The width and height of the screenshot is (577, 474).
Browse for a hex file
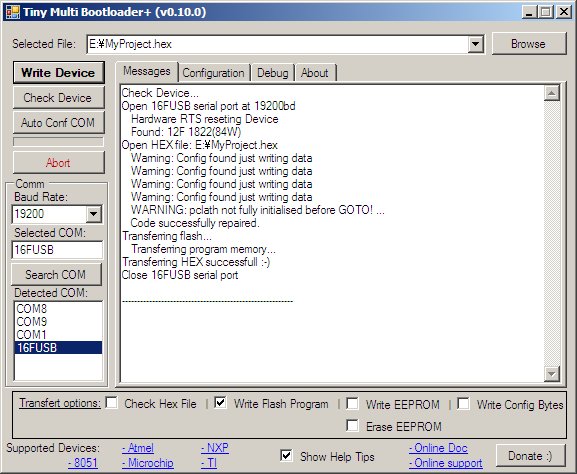click(529, 44)
